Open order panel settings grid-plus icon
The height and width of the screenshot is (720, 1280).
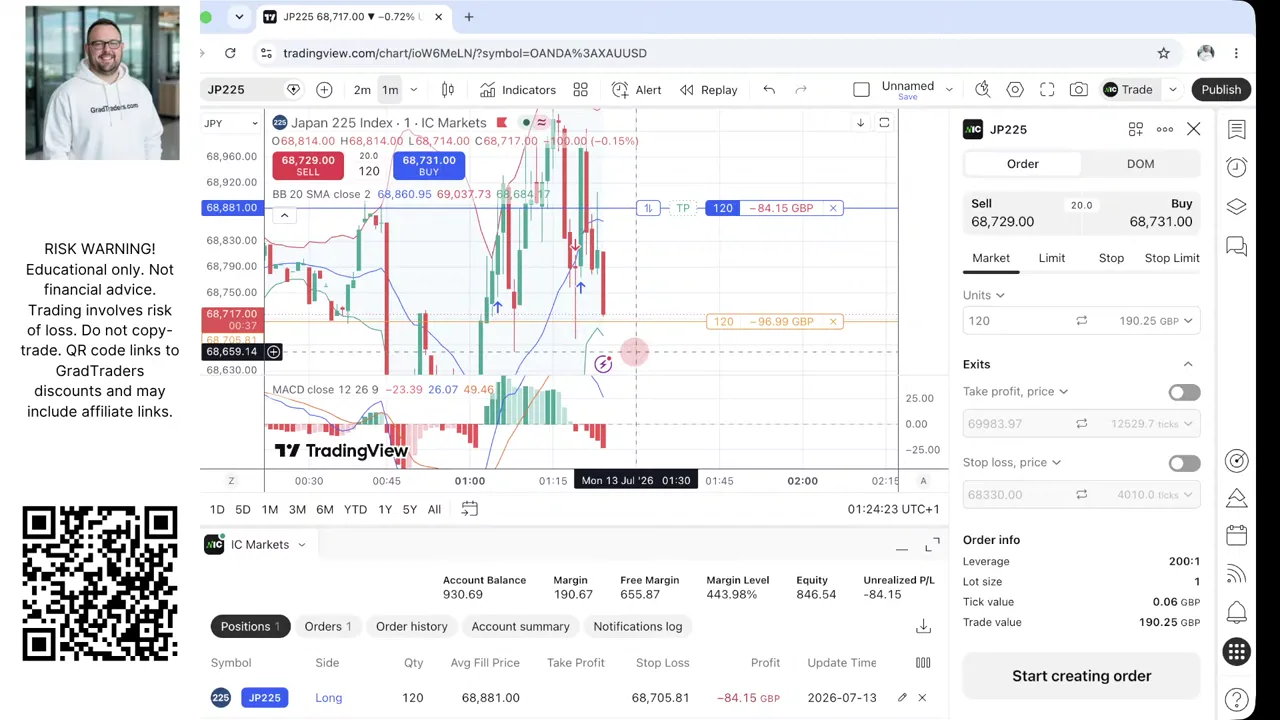click(x=1136, y=129)
